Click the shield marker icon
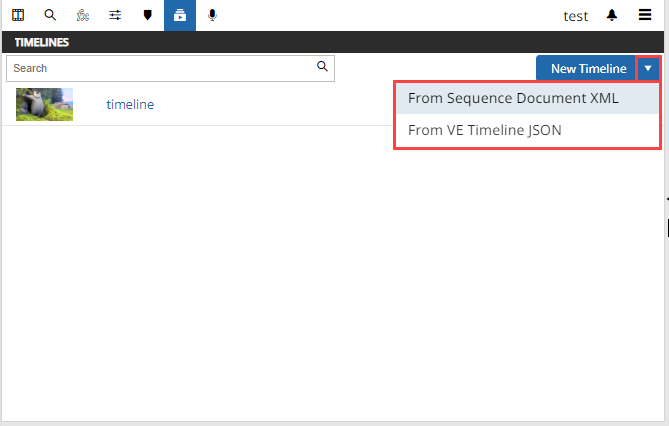The width and height of the screenshot is (669, 426). coord(148,15)
